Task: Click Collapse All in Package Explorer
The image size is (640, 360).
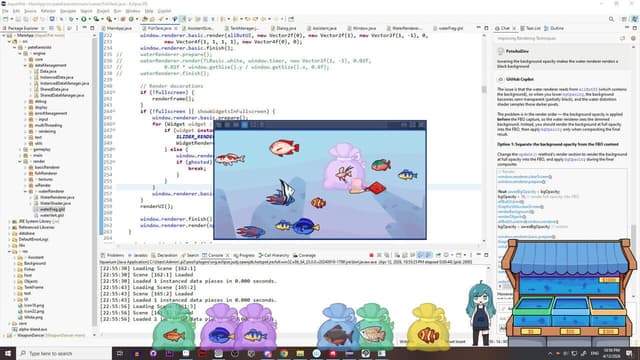Action: [51, 28]
